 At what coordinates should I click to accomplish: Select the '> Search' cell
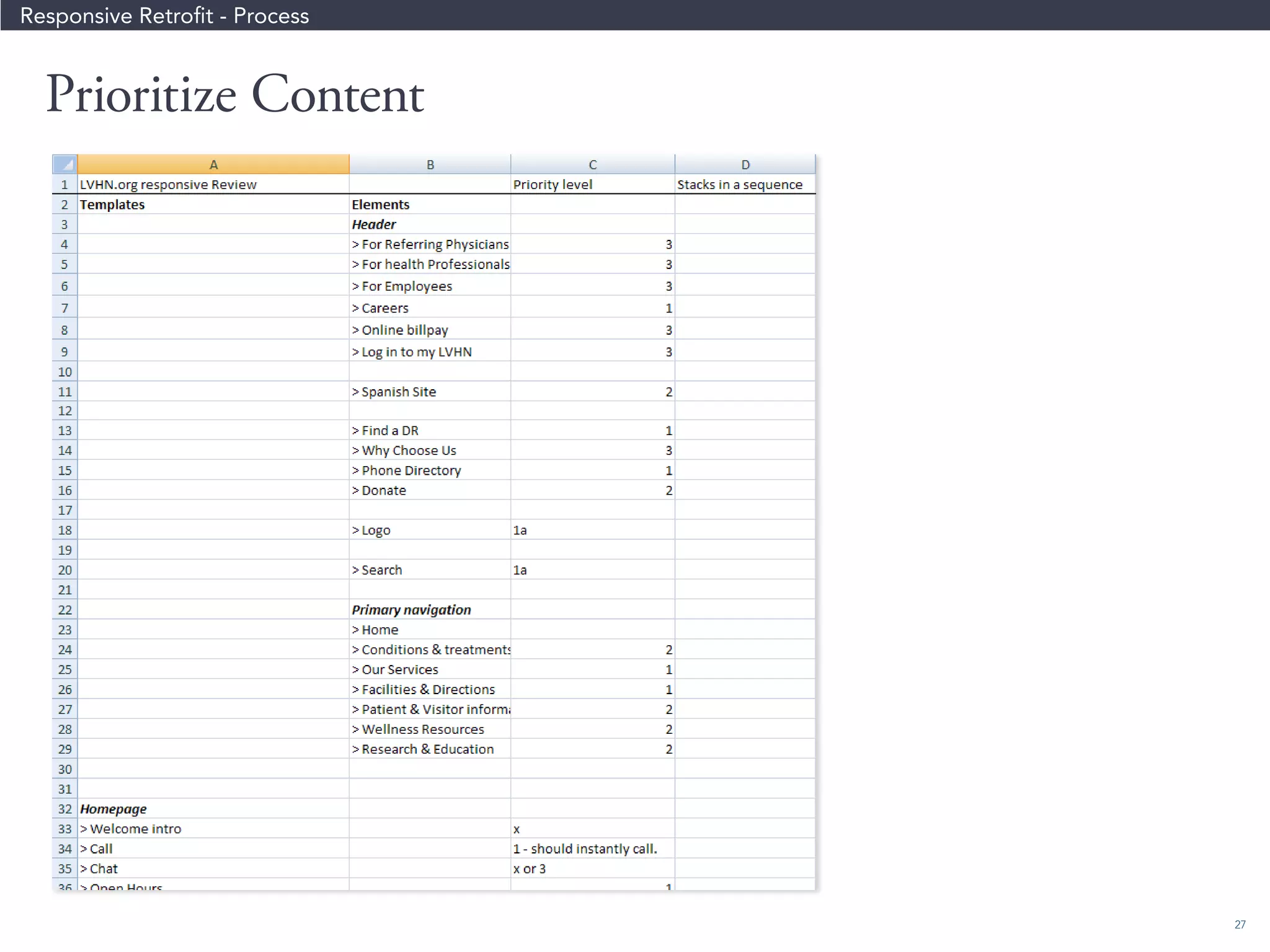pyautogui.click(x=430, y=569)
